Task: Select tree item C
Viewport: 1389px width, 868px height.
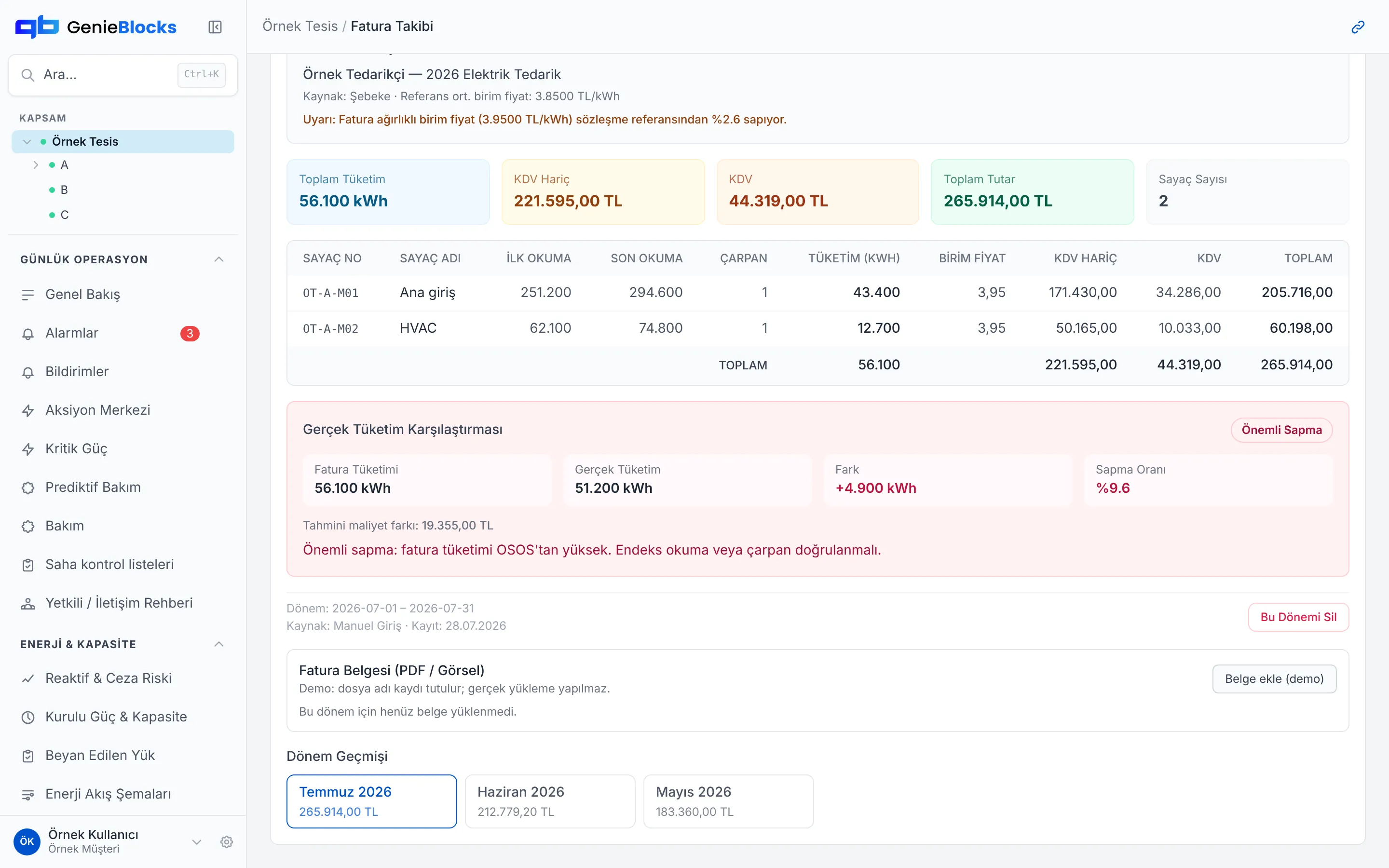Action: click(x=64, y=215)
